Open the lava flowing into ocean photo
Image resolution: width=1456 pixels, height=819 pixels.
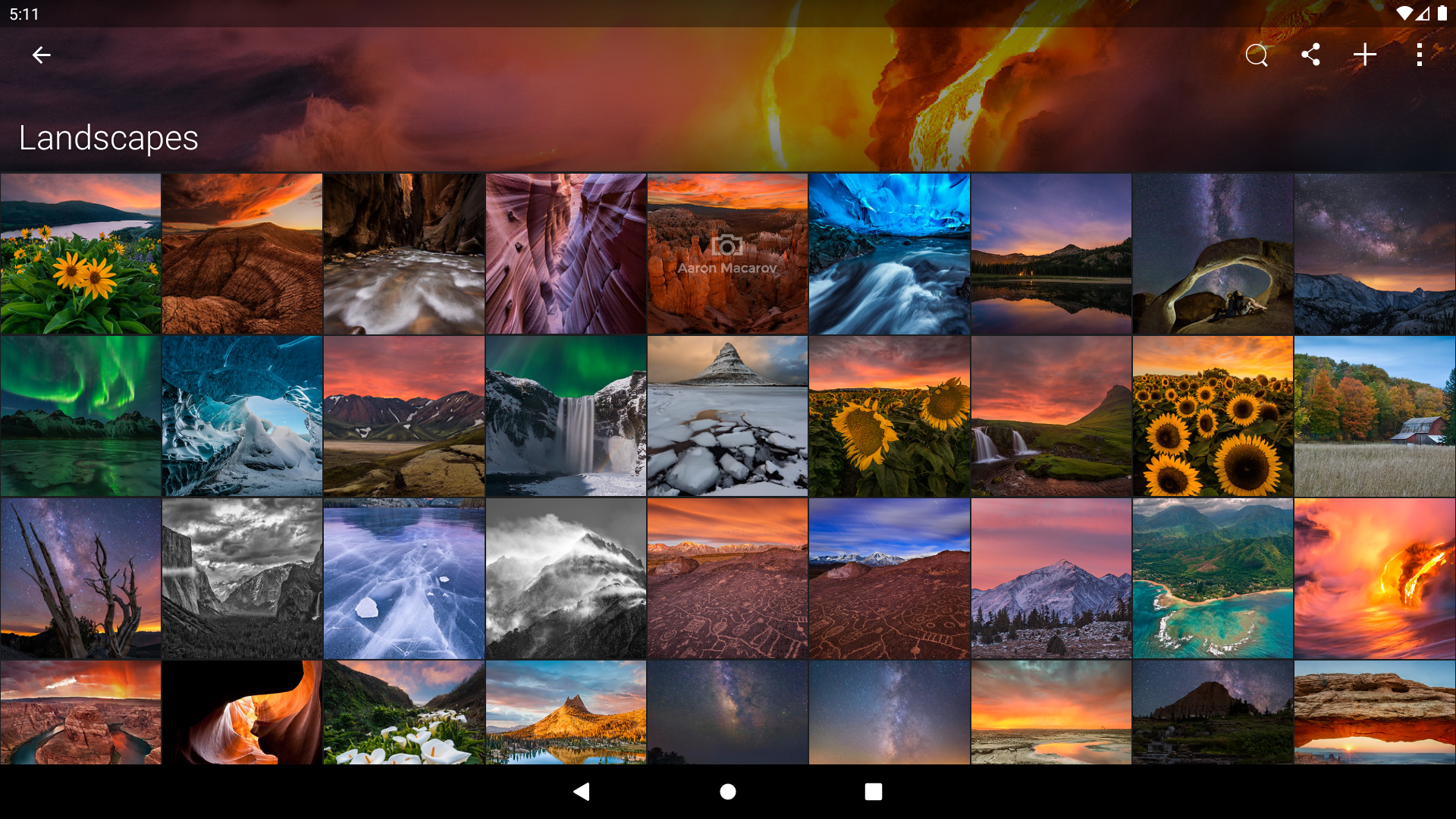click(x=1375, y=579)
